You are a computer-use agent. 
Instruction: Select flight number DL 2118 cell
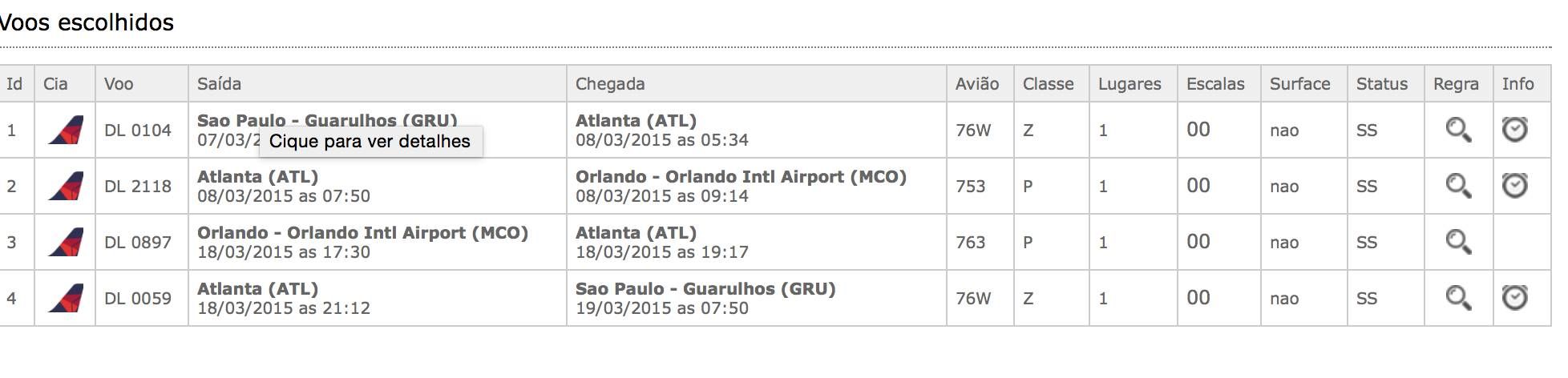point(141,186)
